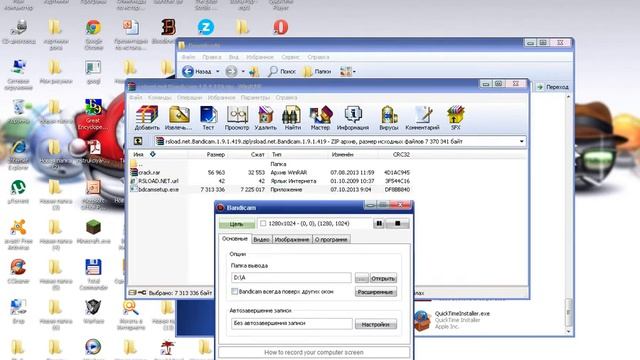
Task: Open the Избранное menu in WinRAR
Action: coord(222,98)
